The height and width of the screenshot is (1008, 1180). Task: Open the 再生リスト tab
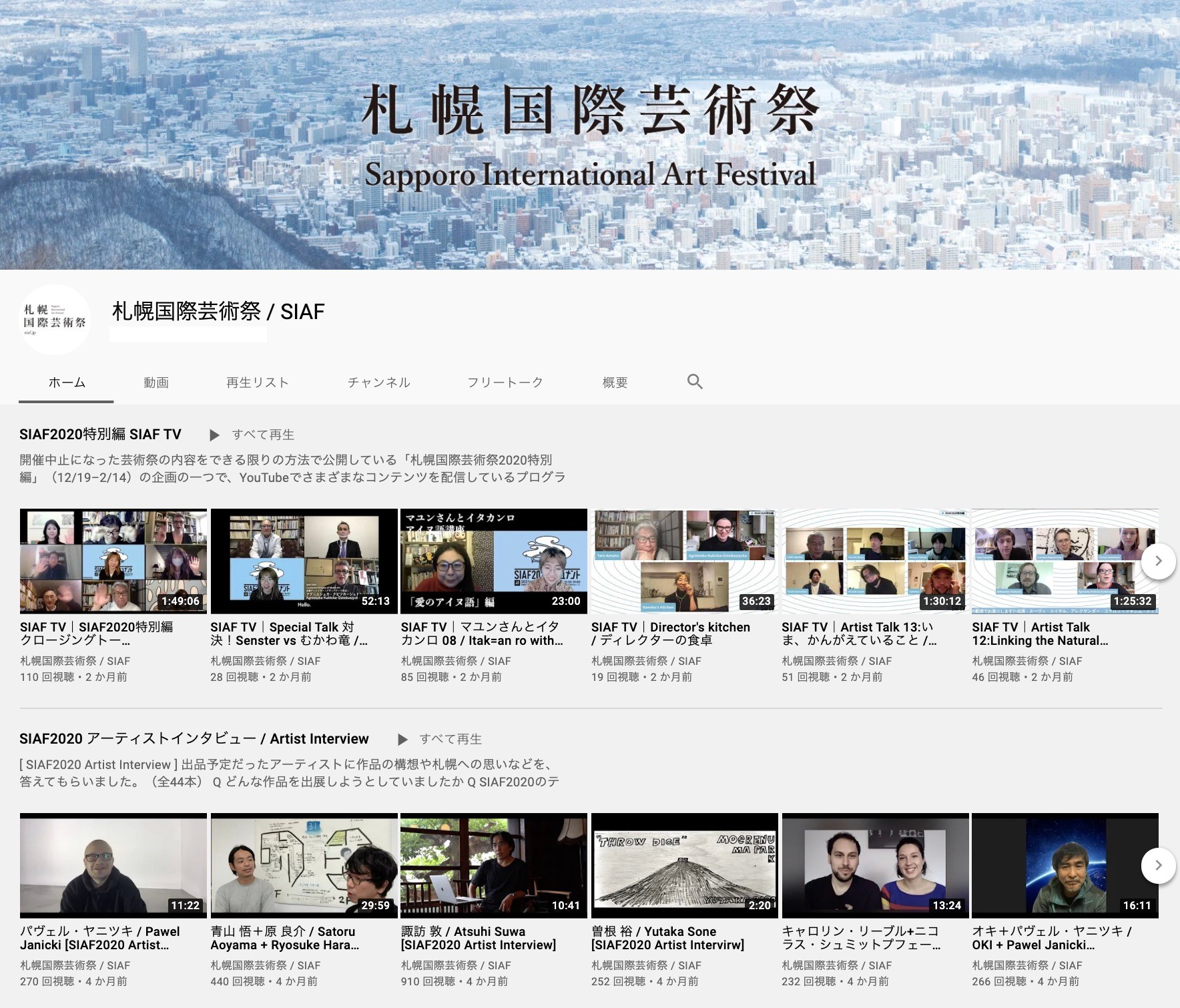coord(257,383)
